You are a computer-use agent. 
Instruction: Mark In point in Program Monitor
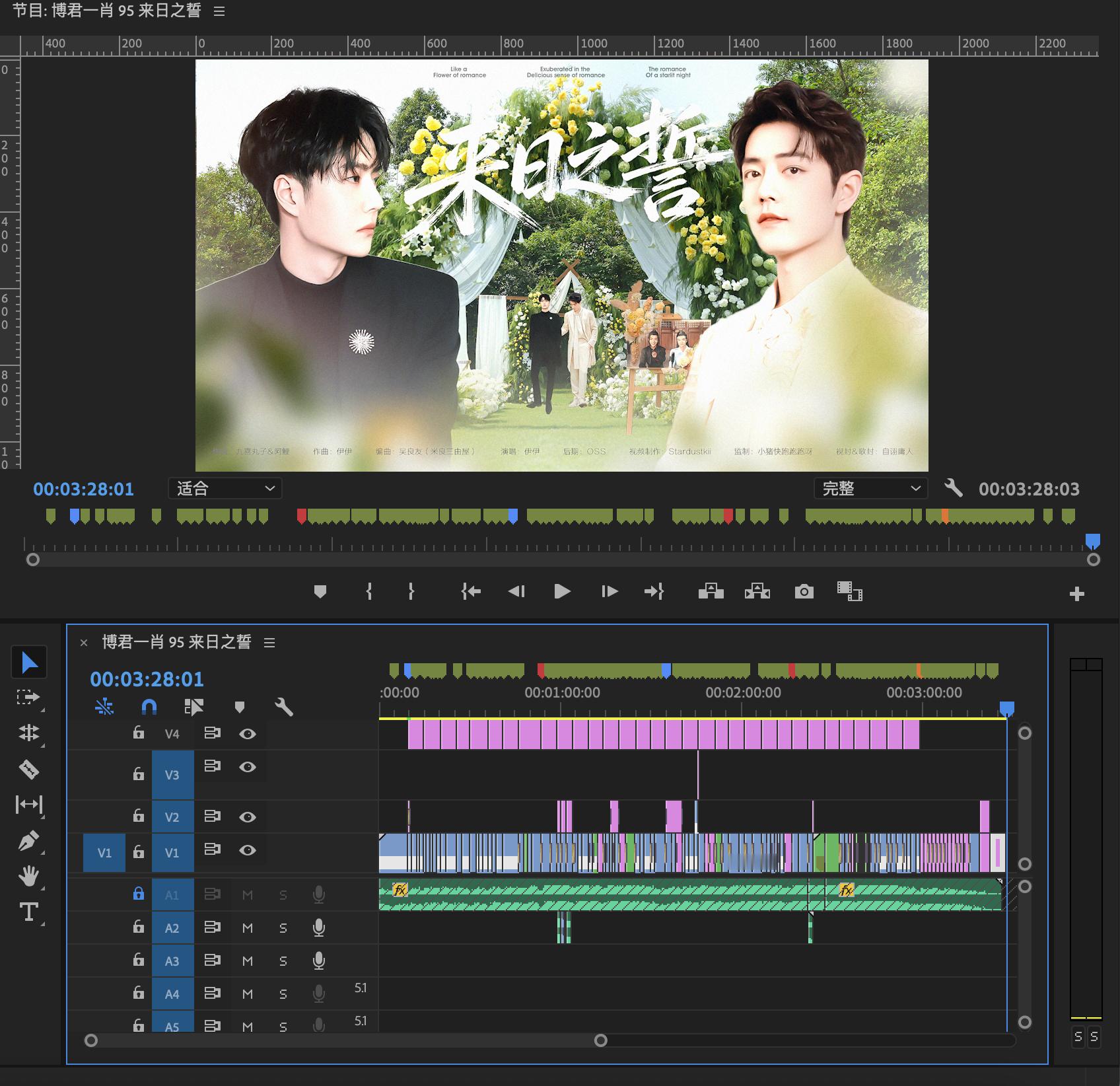pyautogui.click(x=369, y=591)
